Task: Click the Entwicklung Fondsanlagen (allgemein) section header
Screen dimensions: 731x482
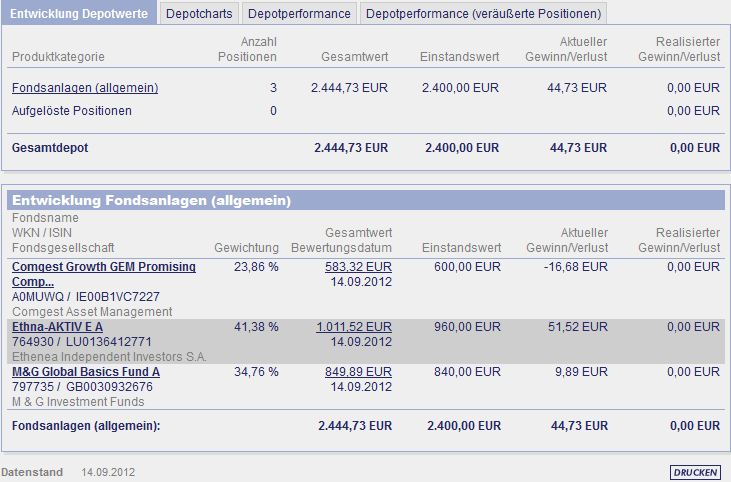Action: pos(151,201)
